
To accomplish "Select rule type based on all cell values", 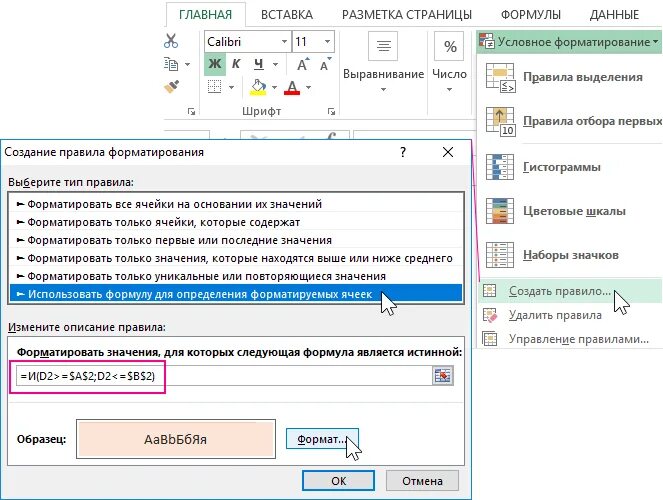I will 236,204.
